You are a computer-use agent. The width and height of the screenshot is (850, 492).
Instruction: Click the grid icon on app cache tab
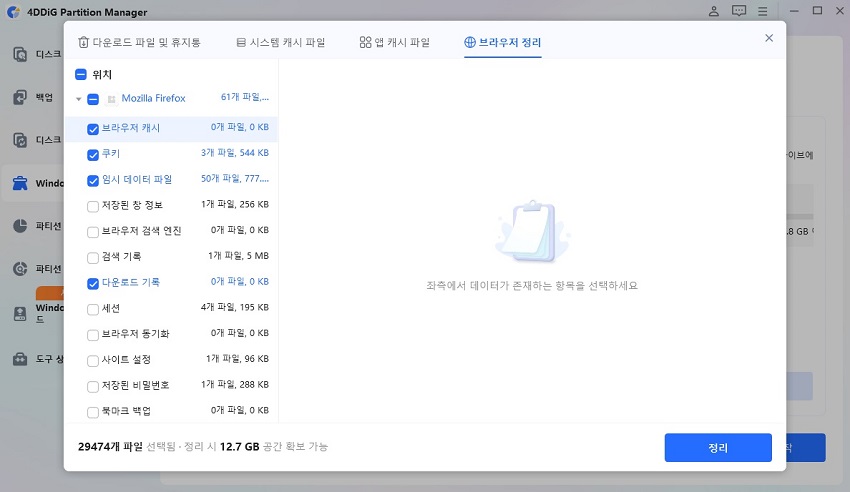[365, 42]
